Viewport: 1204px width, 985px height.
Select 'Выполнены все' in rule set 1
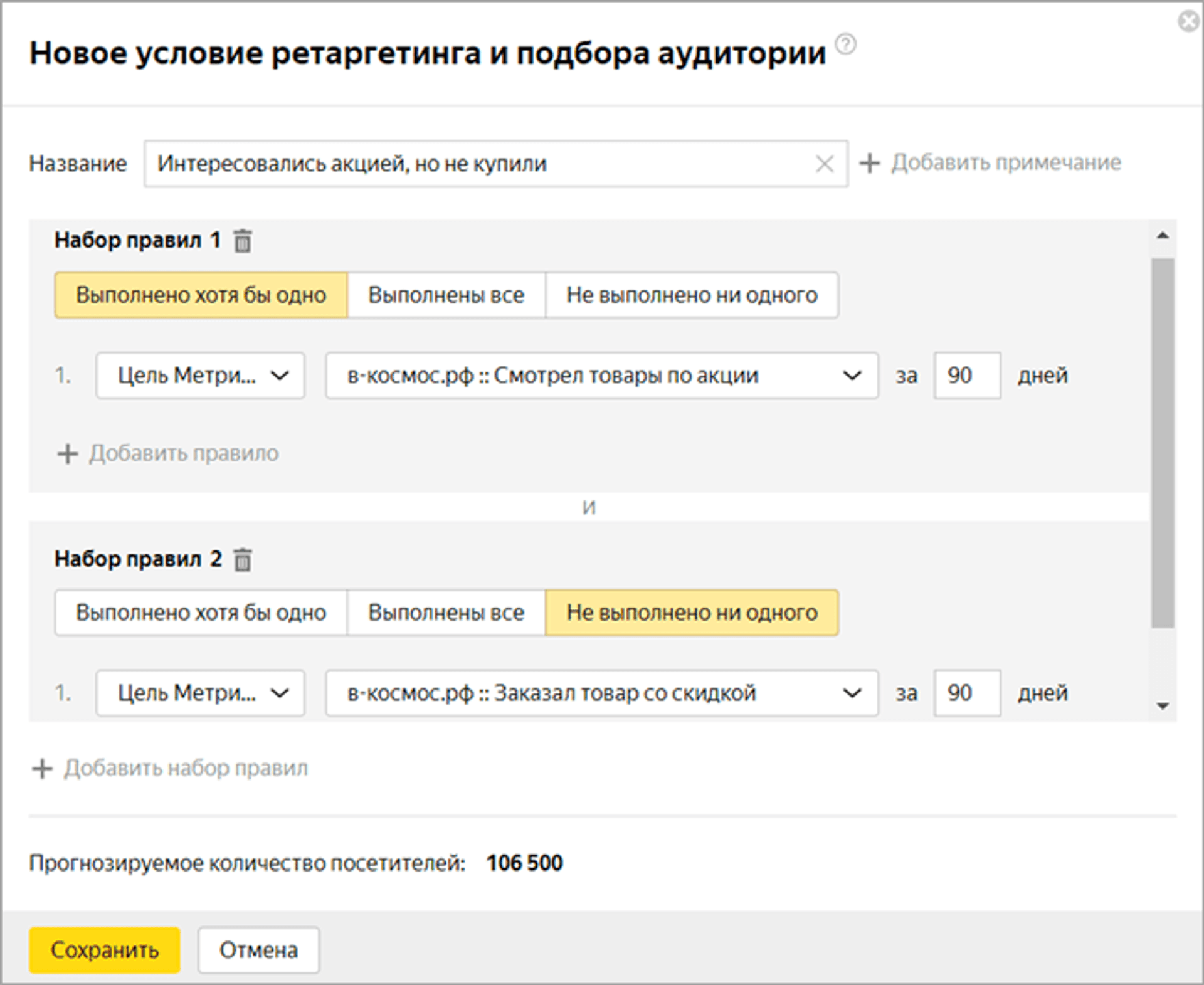(446, 295)
